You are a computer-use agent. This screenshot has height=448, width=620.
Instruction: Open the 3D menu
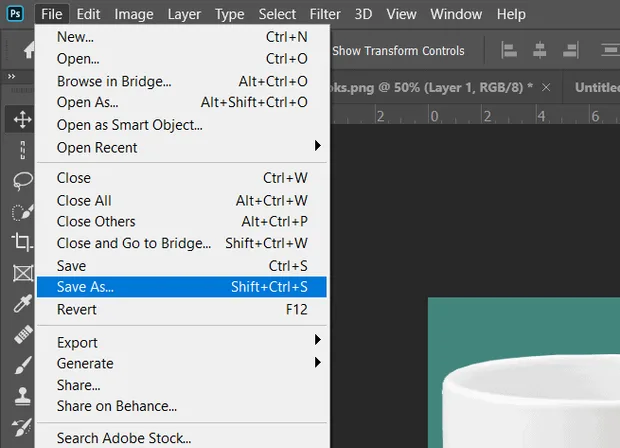[x=363, y=14]
